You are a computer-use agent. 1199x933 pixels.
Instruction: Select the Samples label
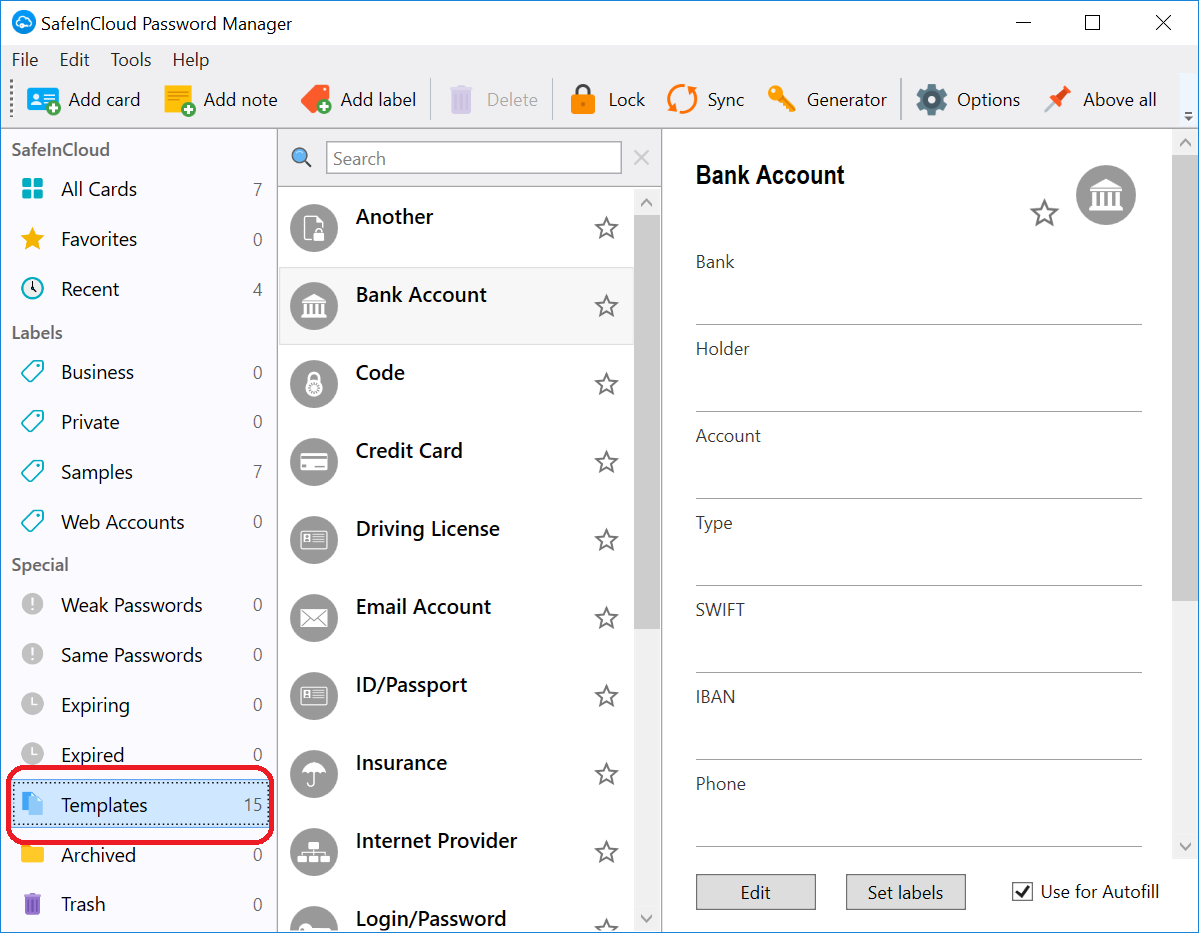tap(141, 472)
